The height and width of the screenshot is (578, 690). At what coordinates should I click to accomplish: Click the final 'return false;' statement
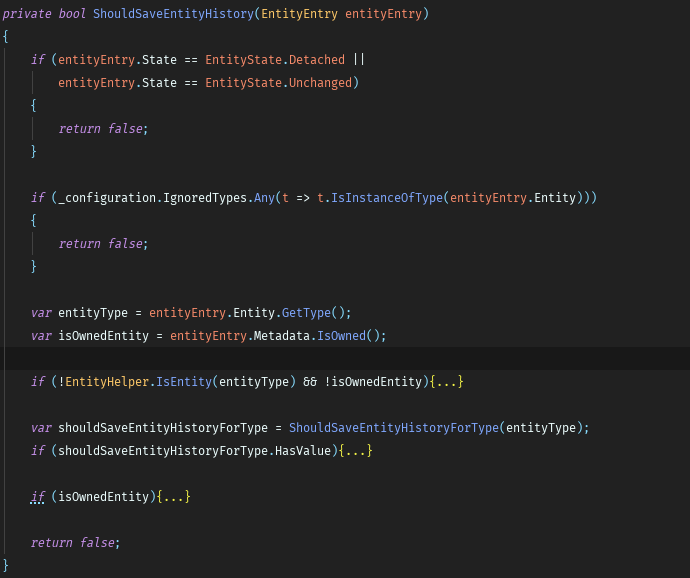click(x=75, y=543)
